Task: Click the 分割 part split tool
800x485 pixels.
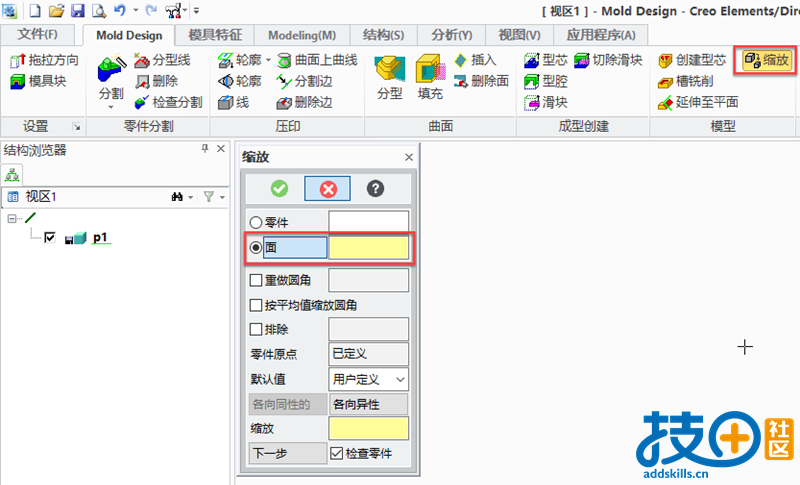Action: point(111,75)
